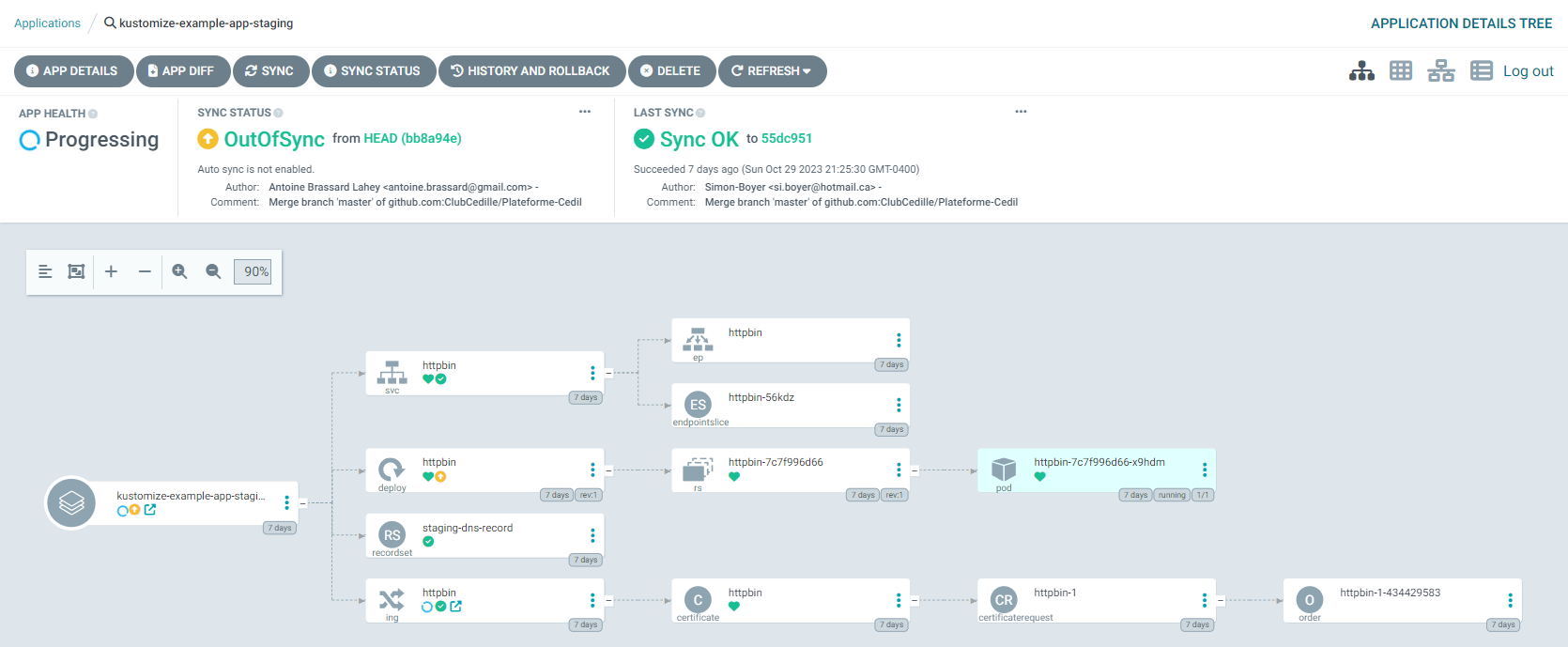
Task: Click the History and Rollback button
Action: [530, 71]
